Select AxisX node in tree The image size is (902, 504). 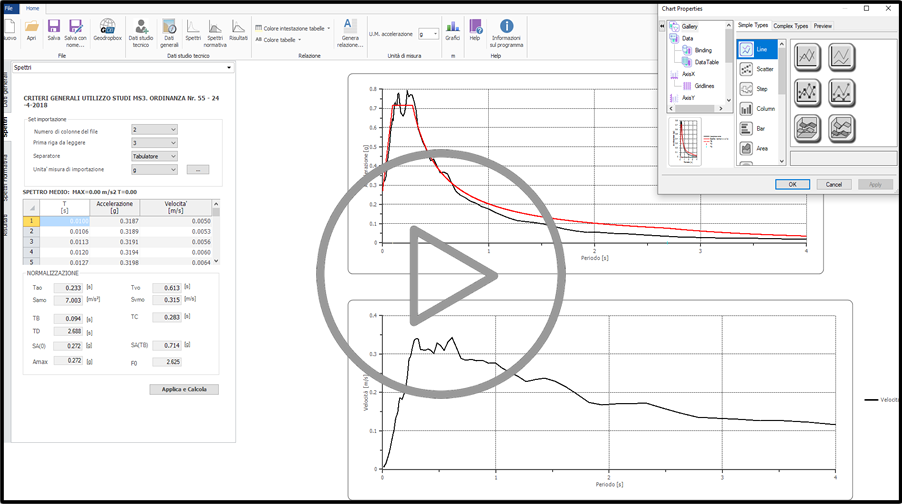coord(689,74)
